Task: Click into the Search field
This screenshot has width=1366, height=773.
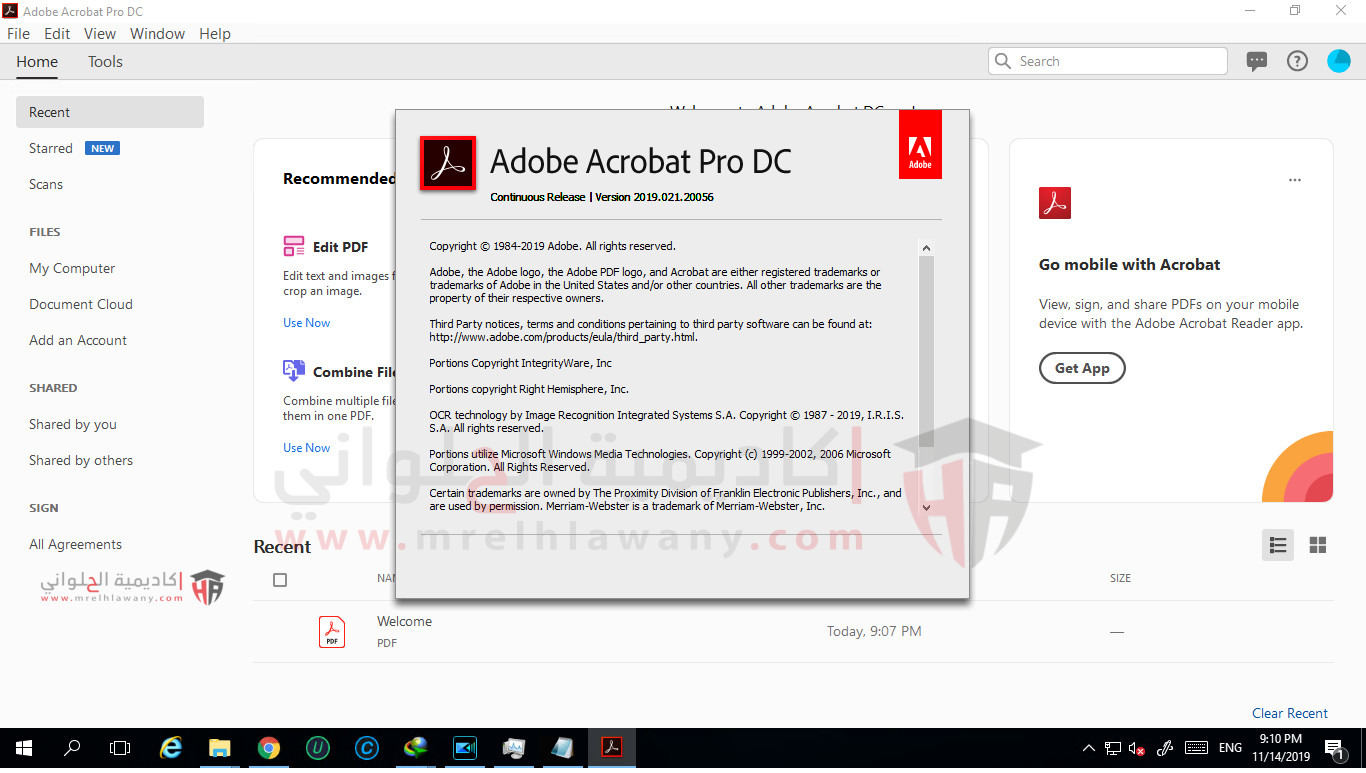Action: pyautogui.click(x=1108, y=61)
